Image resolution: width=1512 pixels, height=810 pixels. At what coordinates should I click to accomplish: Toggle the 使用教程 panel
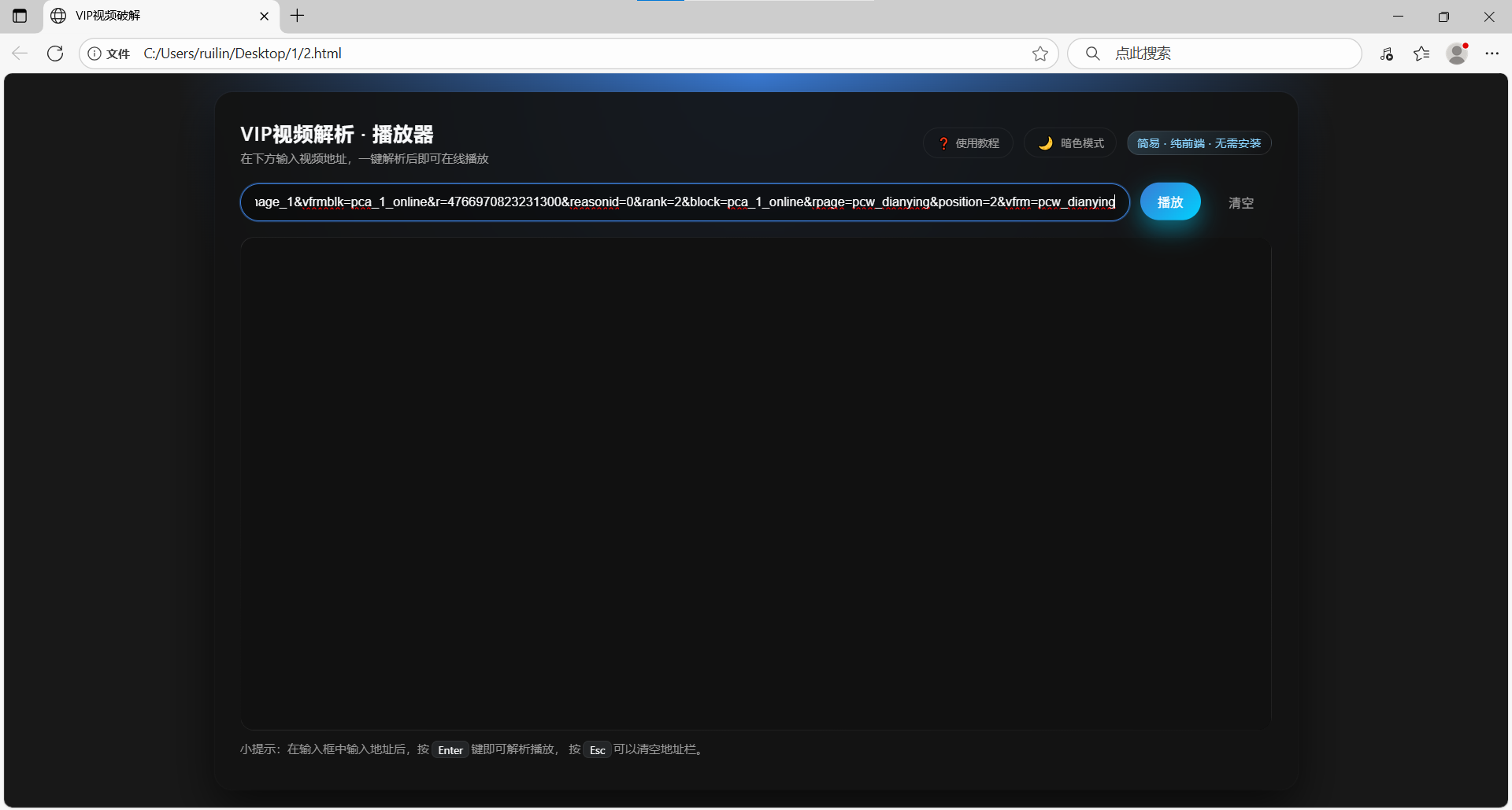click(968, 142)
